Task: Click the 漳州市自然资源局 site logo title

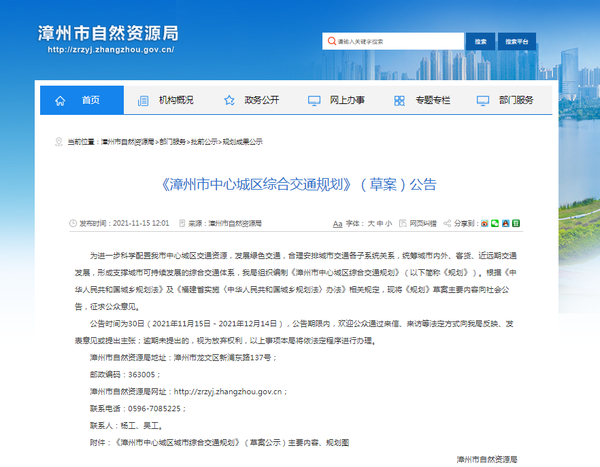Action: pos(108,33)
